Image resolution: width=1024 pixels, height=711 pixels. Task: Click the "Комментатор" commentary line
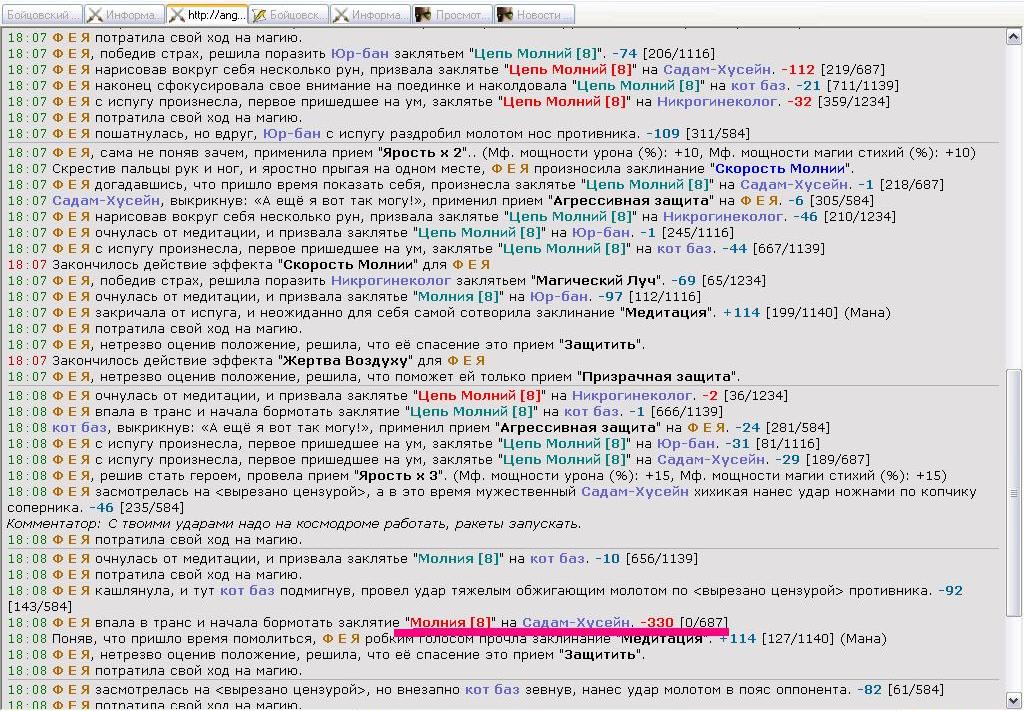click(293, 524)
